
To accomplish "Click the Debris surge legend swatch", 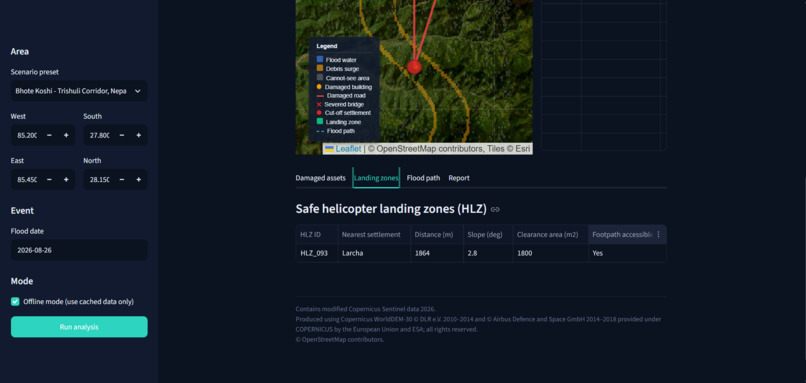I will tap(320, 68).
